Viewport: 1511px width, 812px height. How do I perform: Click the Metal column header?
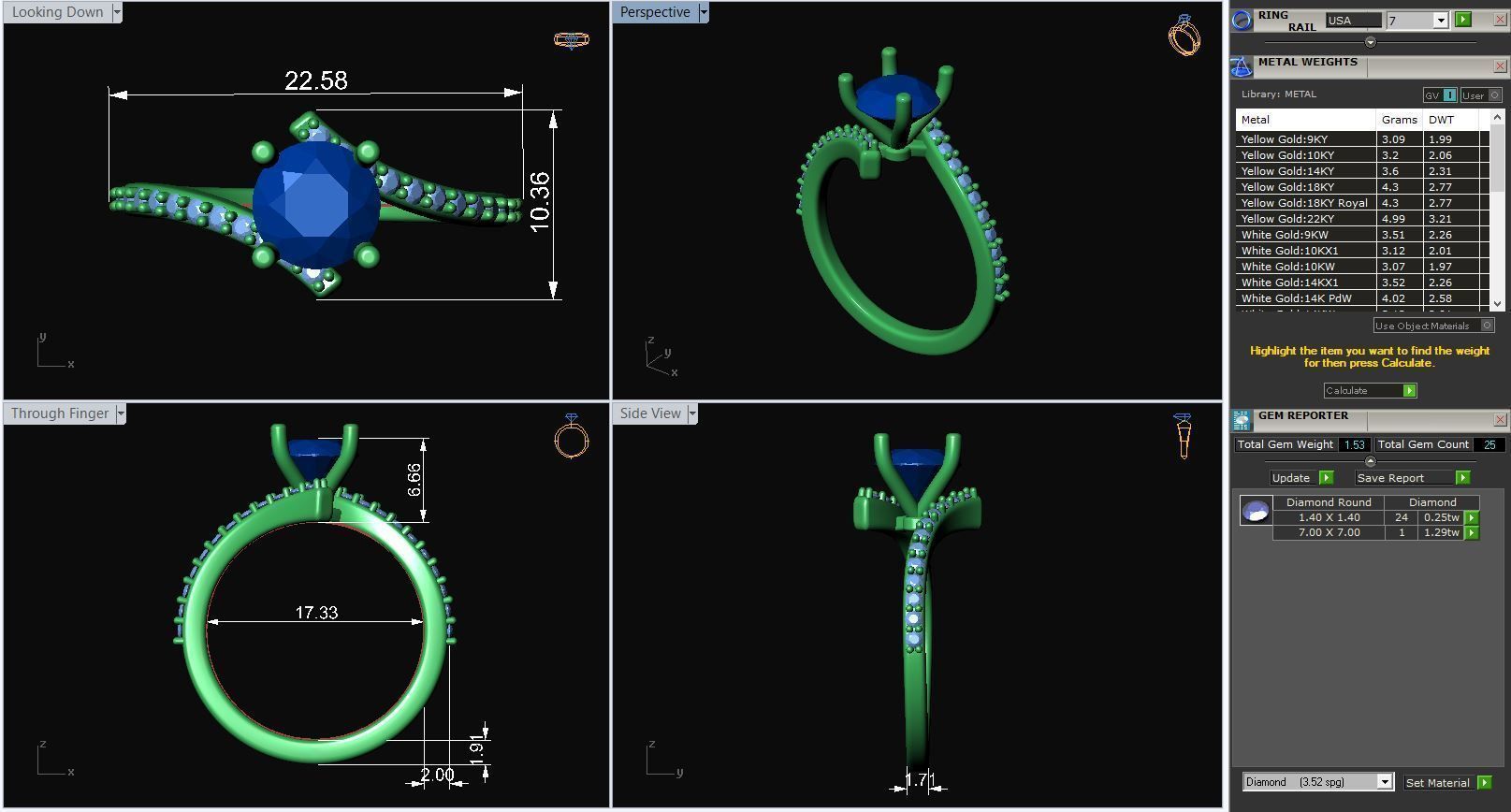click(x=1306, y=120)
